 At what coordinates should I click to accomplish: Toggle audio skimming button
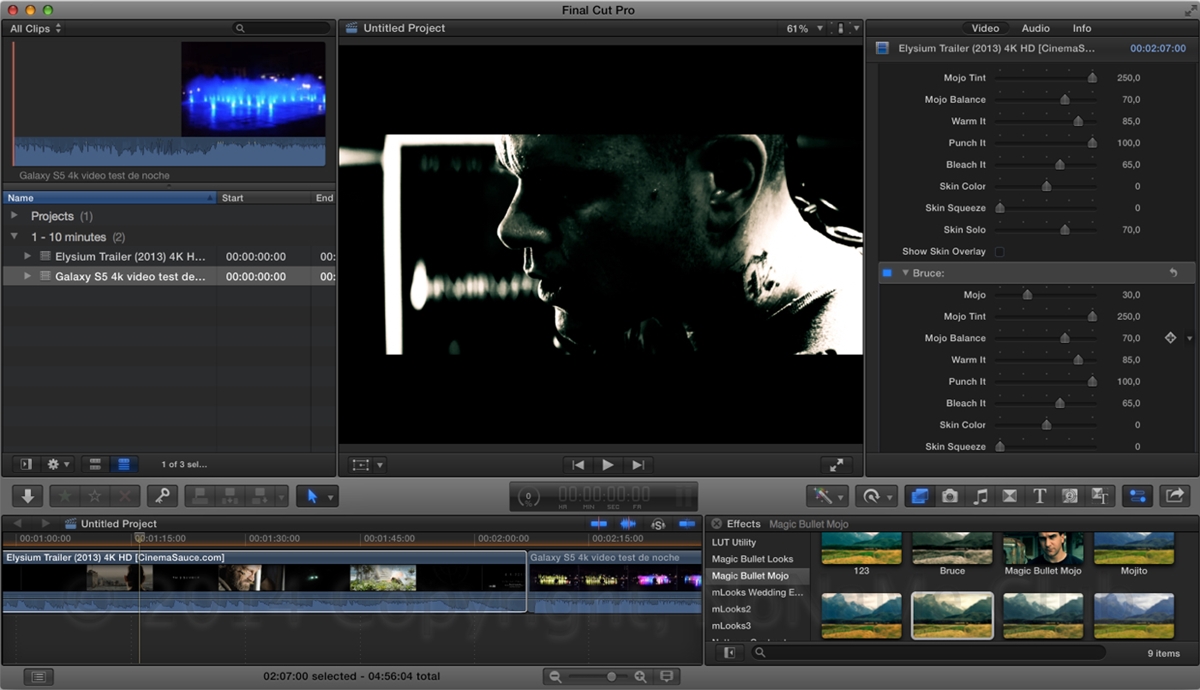pos(628,524)
